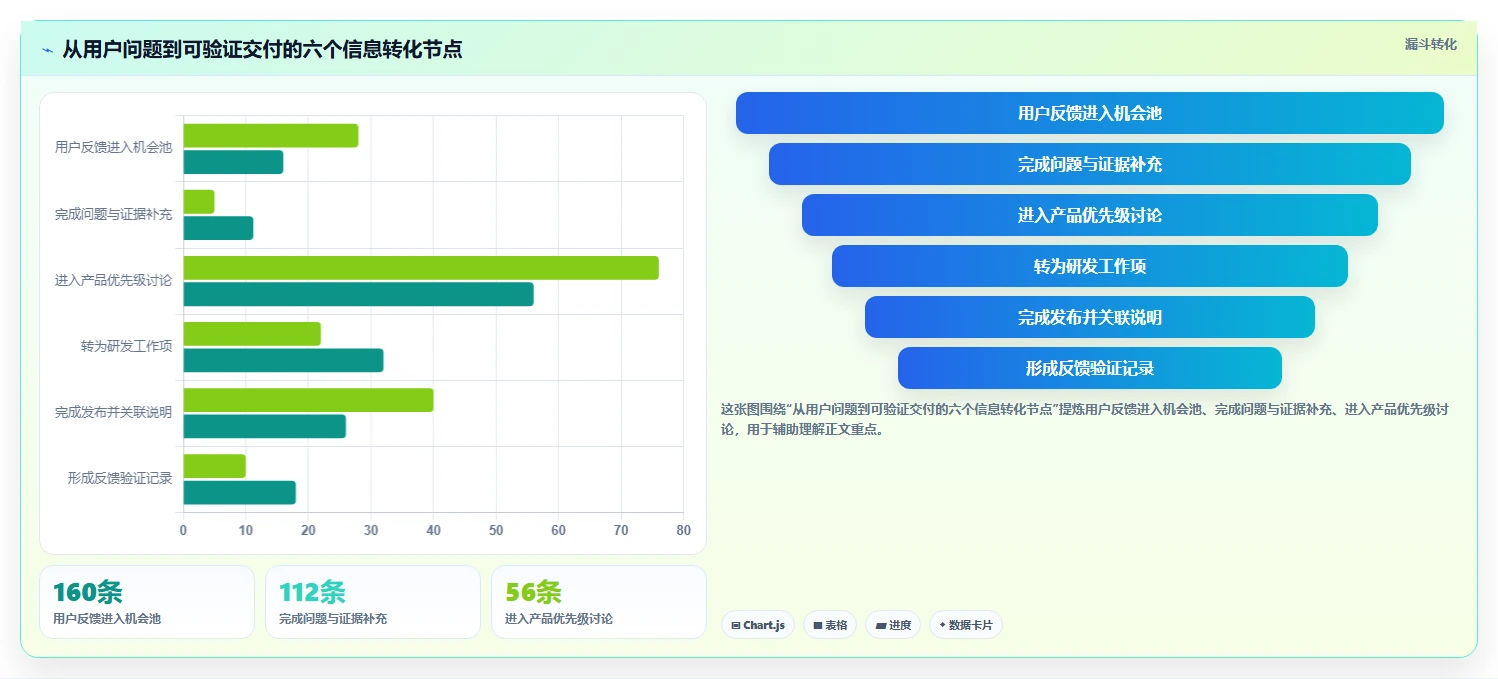The height and width of the screenshot is (679, 1498).
Task: Click the light green bar for 完成发布并关联说明
Action: click(x=308, y=400)
